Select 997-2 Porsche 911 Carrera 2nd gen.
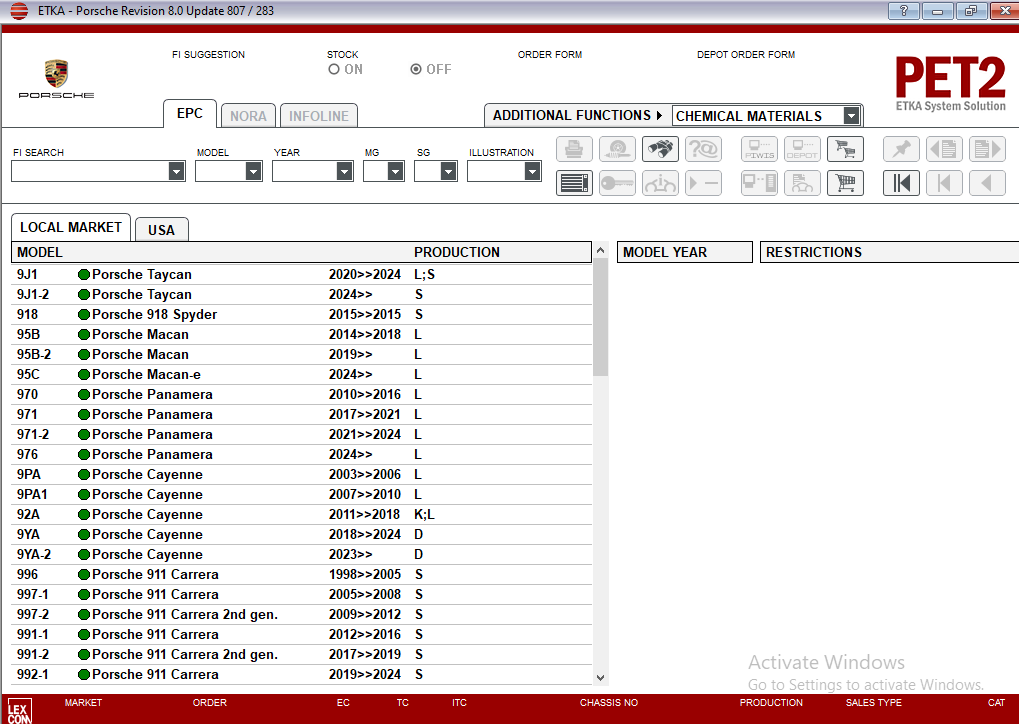This screenshot has height=724, width=1019. tap(302, 615)
